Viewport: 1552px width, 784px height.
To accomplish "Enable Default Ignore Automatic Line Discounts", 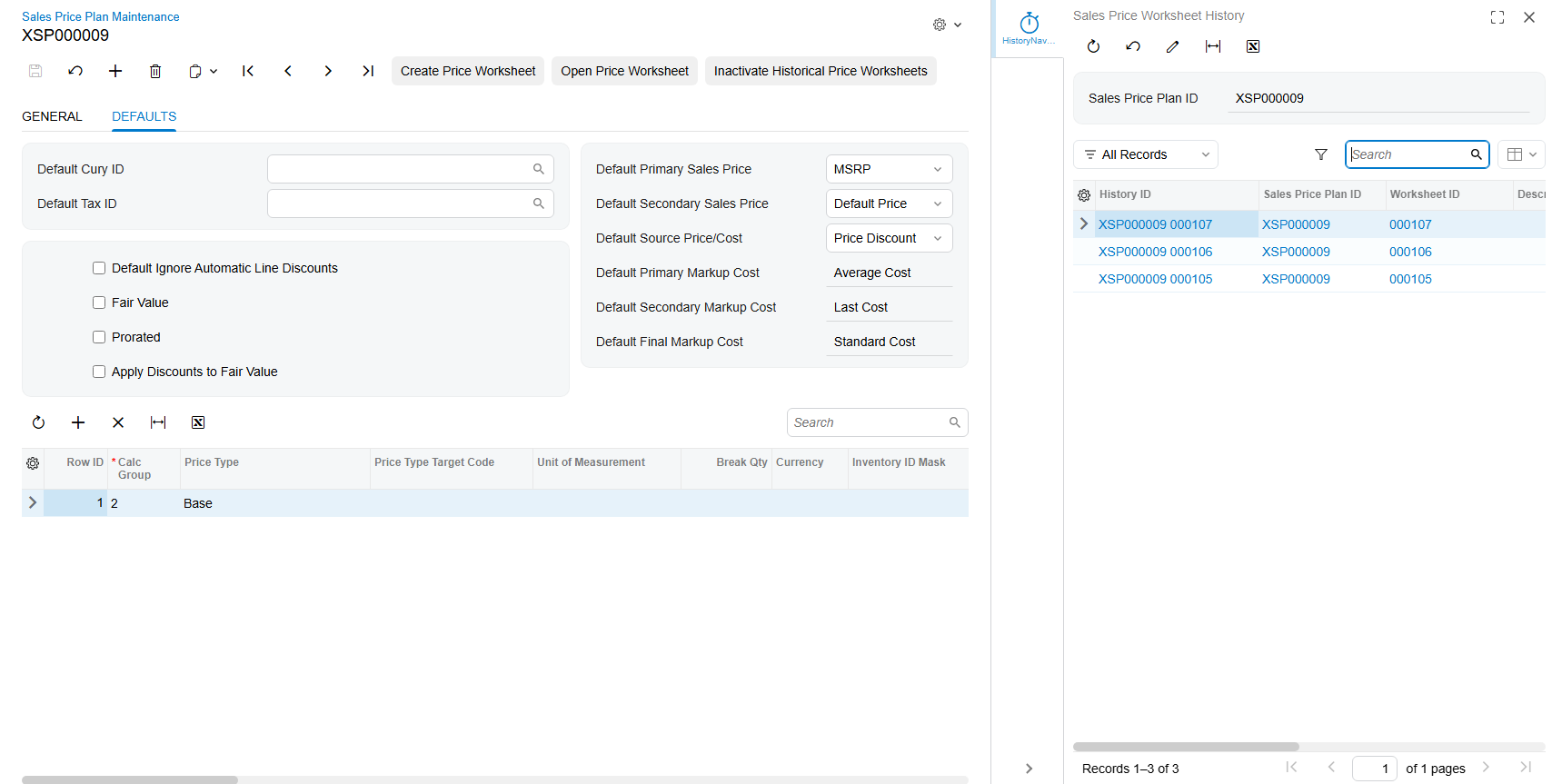I will [x=99, y=268].
